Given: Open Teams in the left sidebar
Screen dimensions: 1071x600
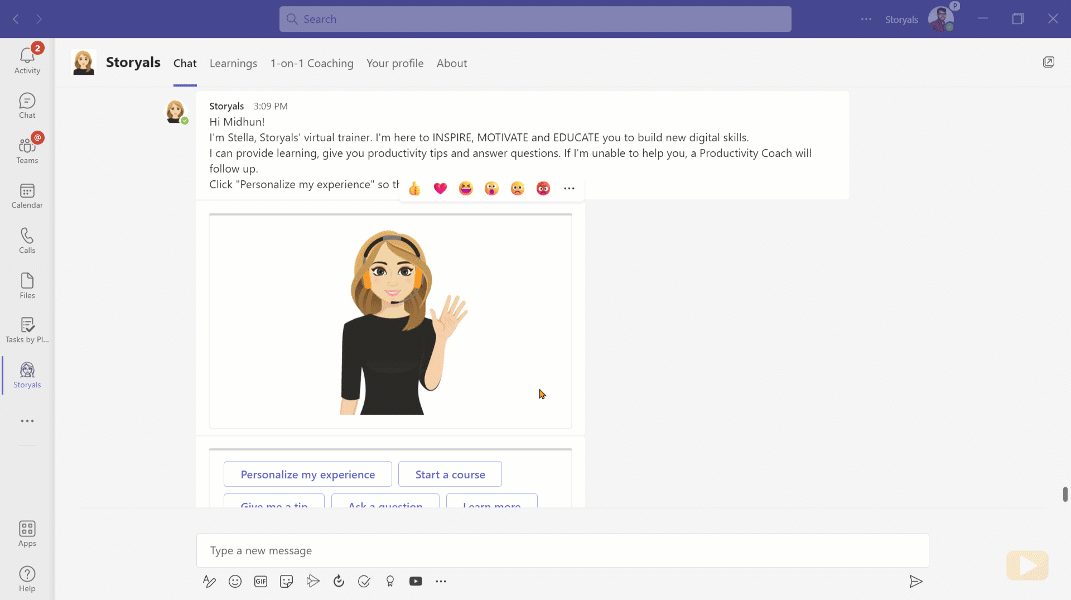Looking at the screenshot, I should click(27, 150).
